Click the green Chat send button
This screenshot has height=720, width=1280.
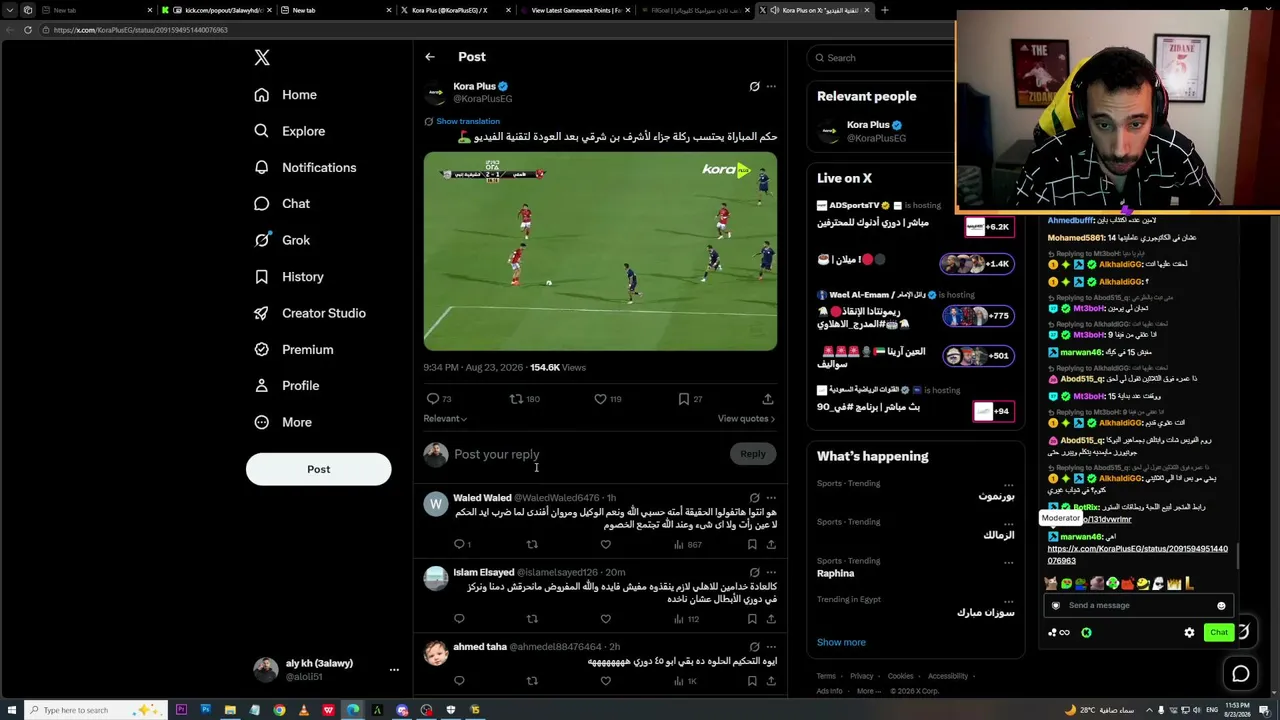pyautogui.click(x=1218, y=632)
